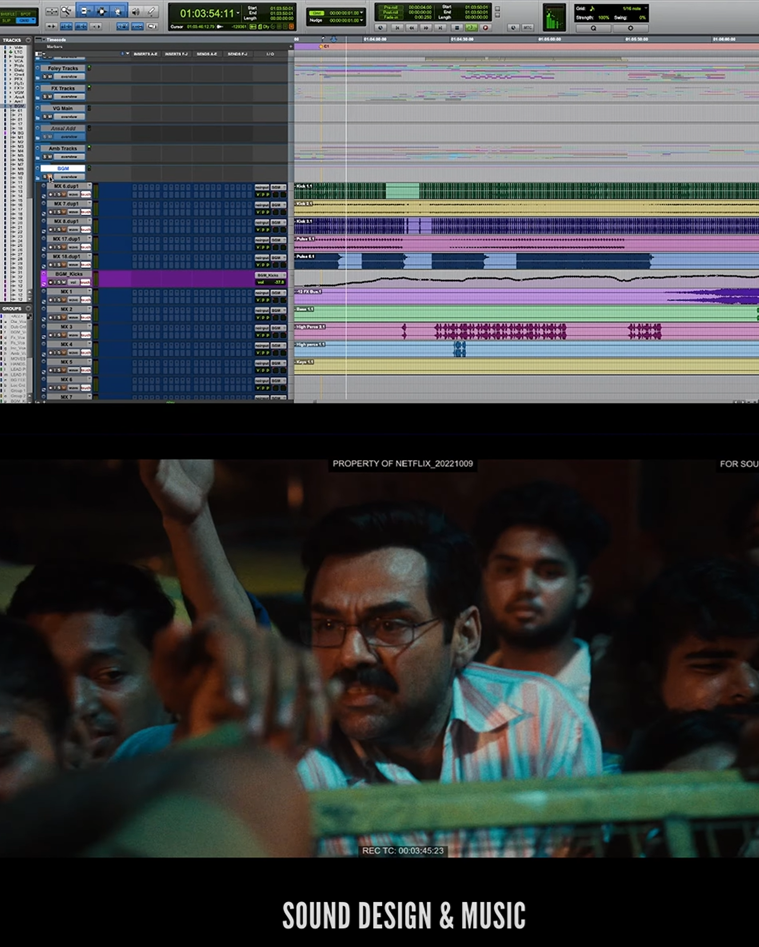This screenshot has width=759, height=947.
Task: Select GRID edit mode
Action: [x=25, y=20]
